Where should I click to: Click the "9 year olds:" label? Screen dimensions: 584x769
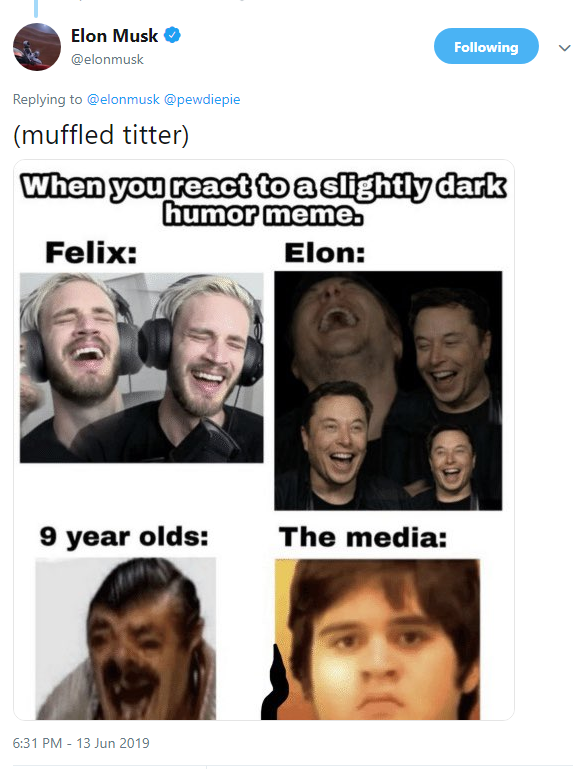(124, 537)
